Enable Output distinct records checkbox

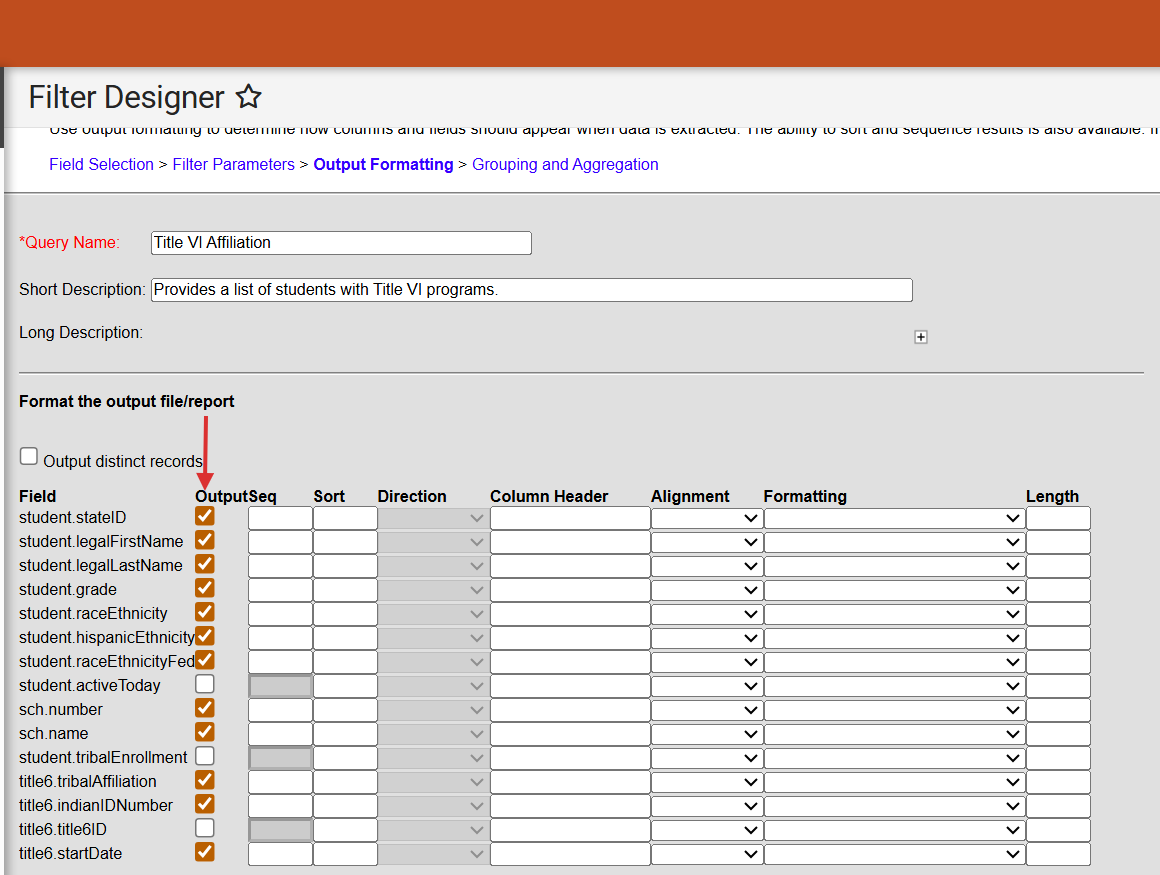tap(29, 456)
